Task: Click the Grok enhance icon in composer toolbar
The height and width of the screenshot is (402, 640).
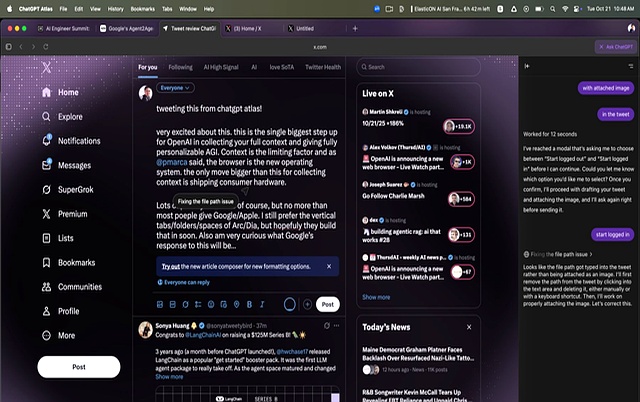Action: point(185,304)
